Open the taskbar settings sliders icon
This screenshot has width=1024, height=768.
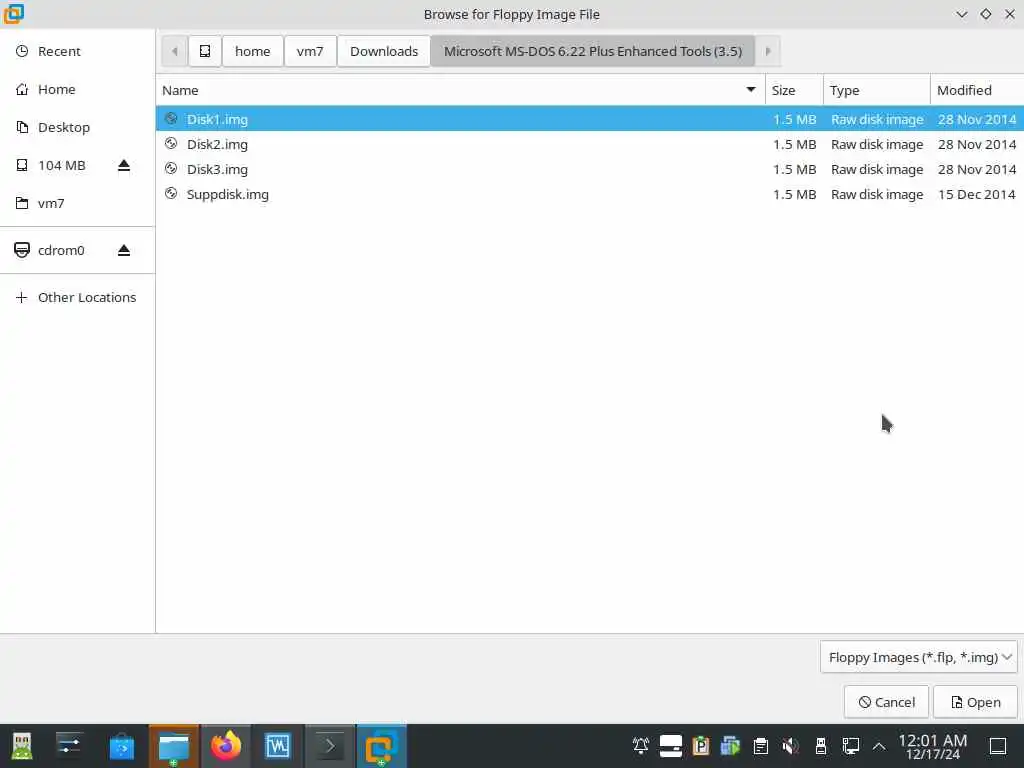(69, 746)
